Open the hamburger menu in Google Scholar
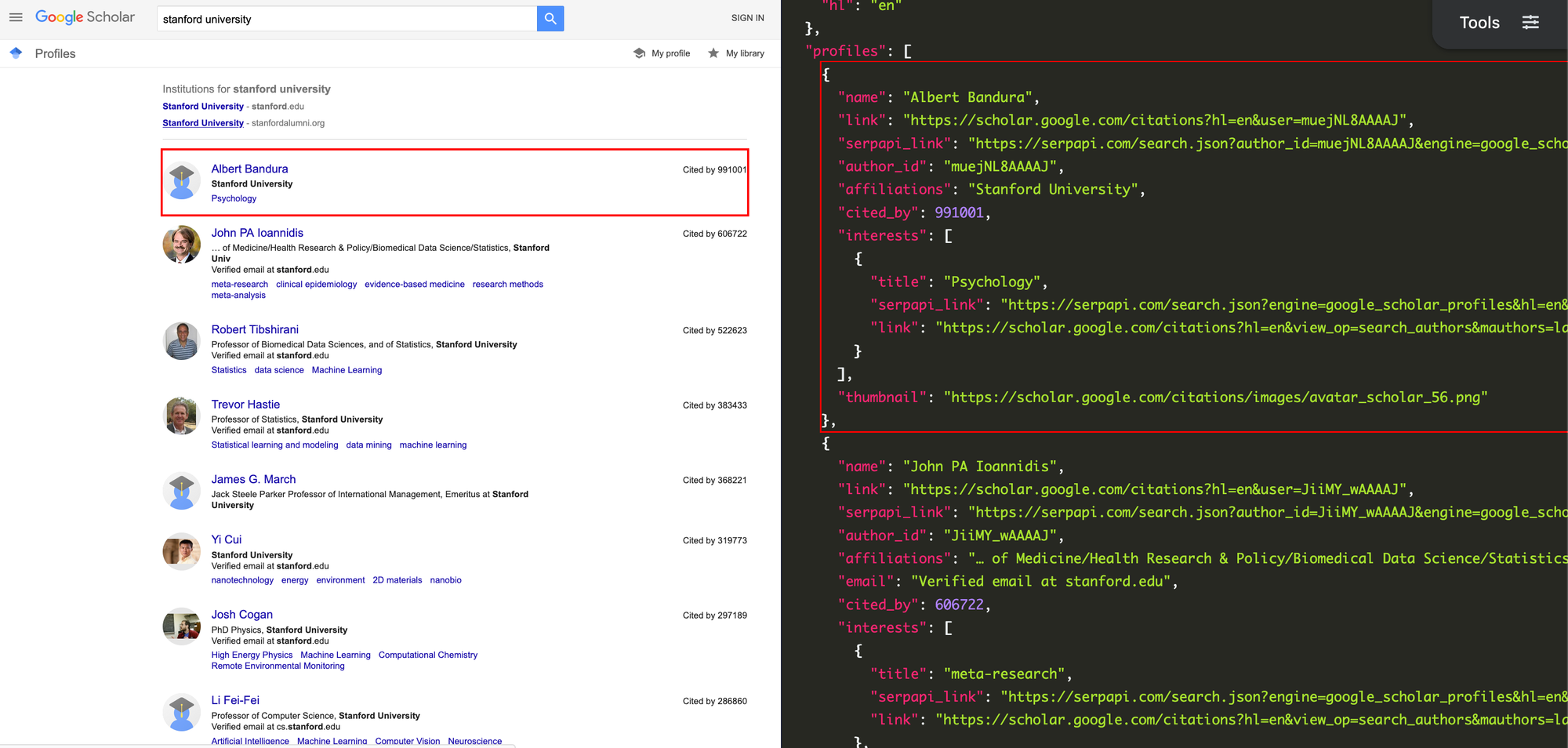The width and height of the screenshot is (1568, 748). [16, 17]
